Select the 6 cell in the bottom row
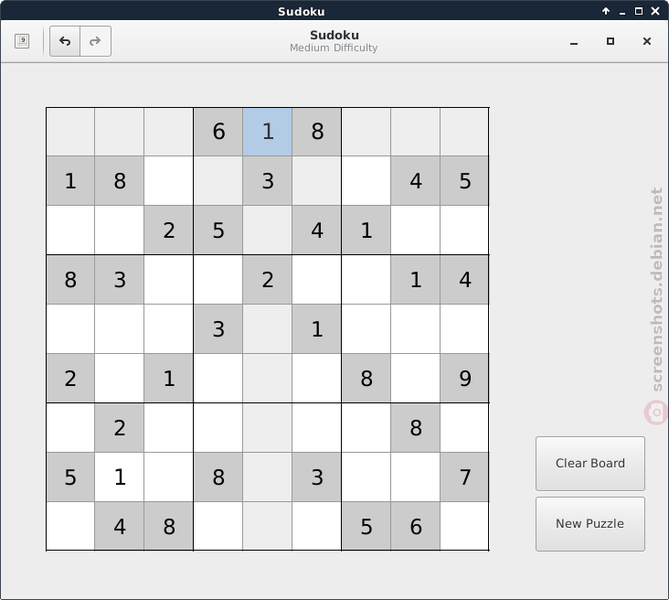The image size is (669, 600). (416, 526)
